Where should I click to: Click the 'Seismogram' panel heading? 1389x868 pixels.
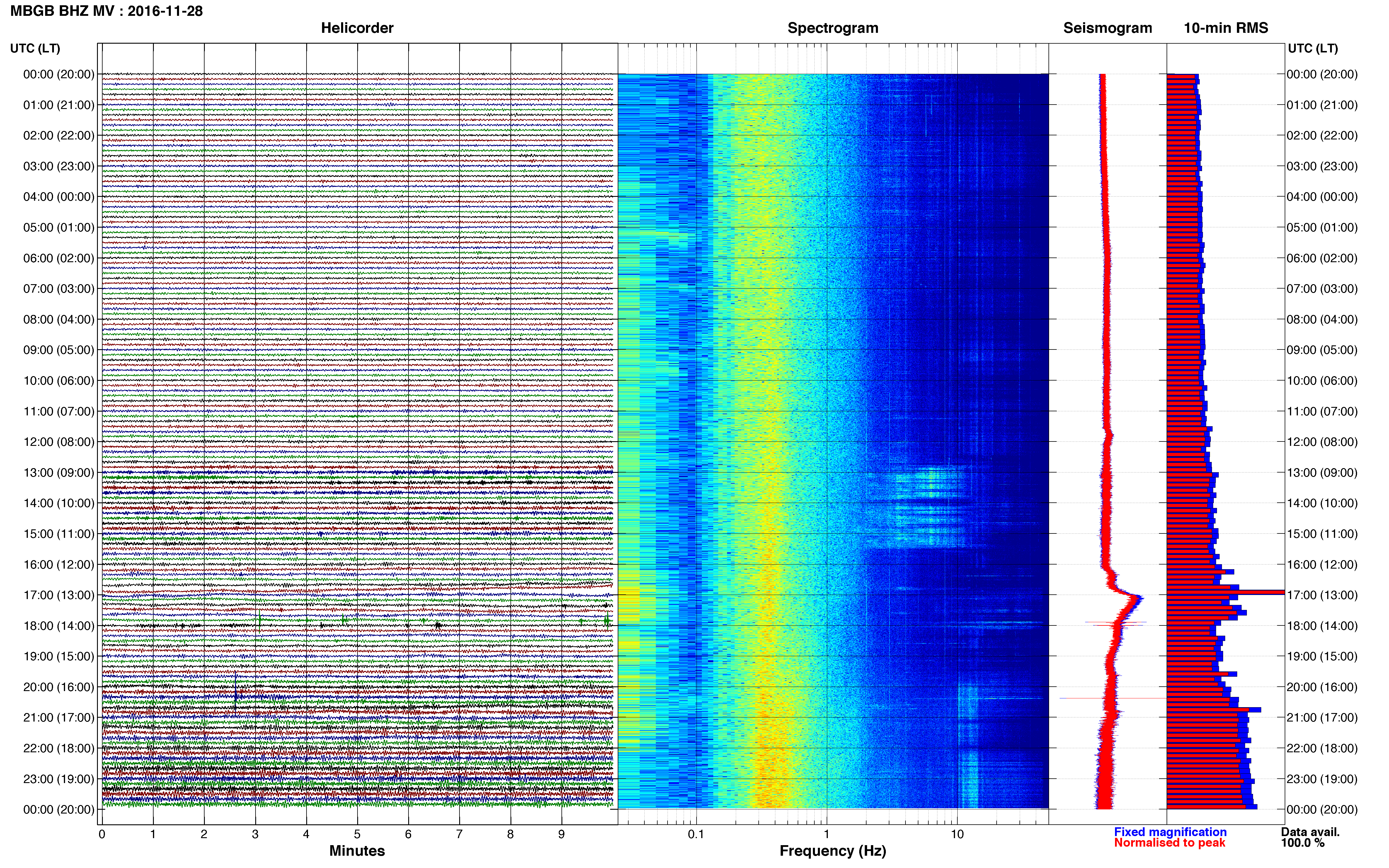(1108, 28)
